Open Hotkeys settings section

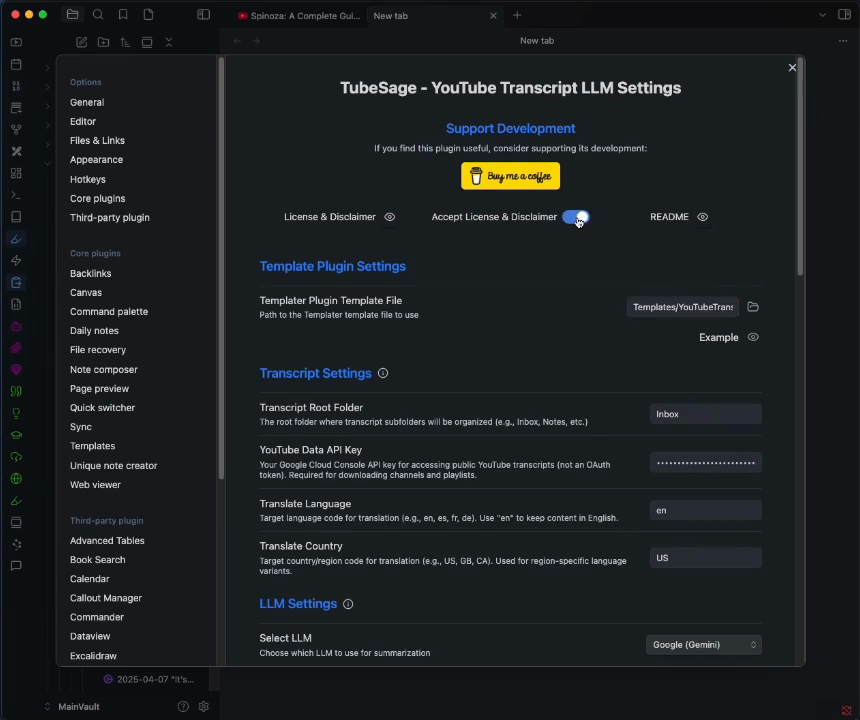(88, 179)
